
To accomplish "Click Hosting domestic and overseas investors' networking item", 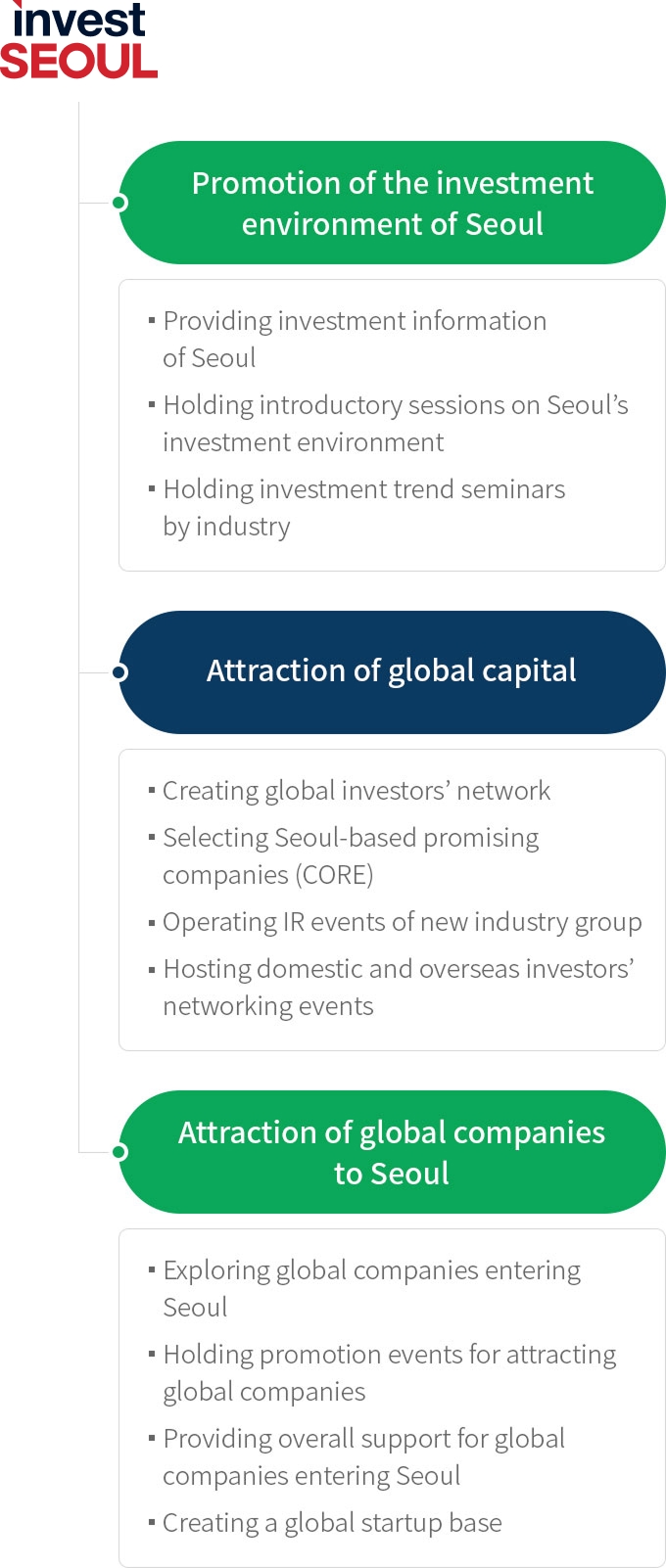I will click(392, 988).
